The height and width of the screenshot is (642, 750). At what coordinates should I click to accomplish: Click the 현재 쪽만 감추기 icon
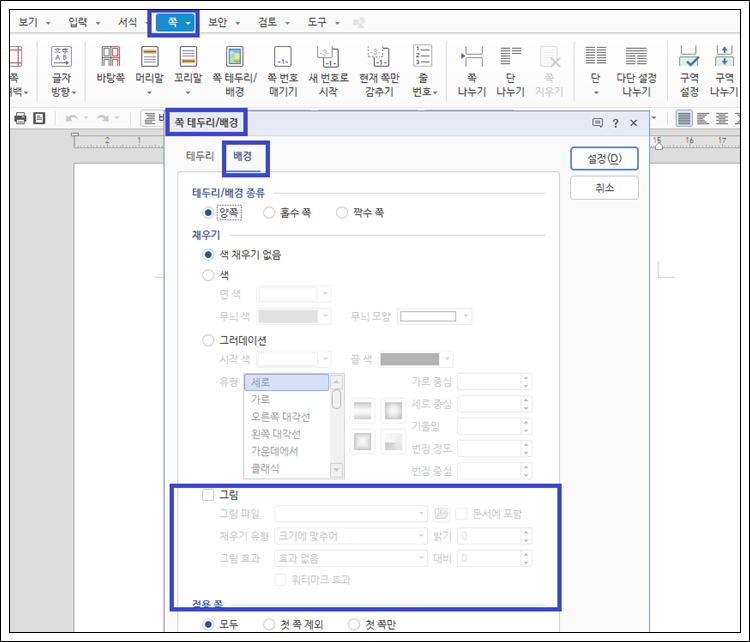(x=379, y=71)
